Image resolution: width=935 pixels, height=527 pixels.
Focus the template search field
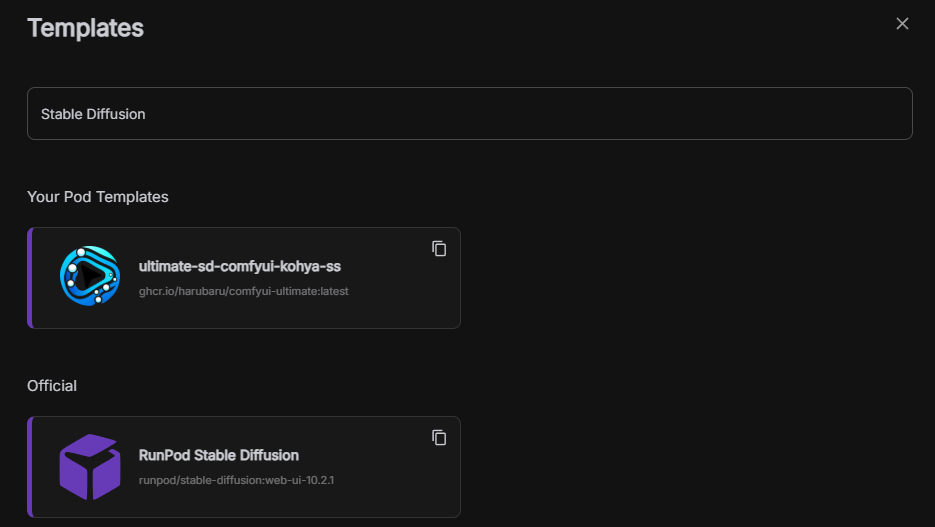click(470, 114)
